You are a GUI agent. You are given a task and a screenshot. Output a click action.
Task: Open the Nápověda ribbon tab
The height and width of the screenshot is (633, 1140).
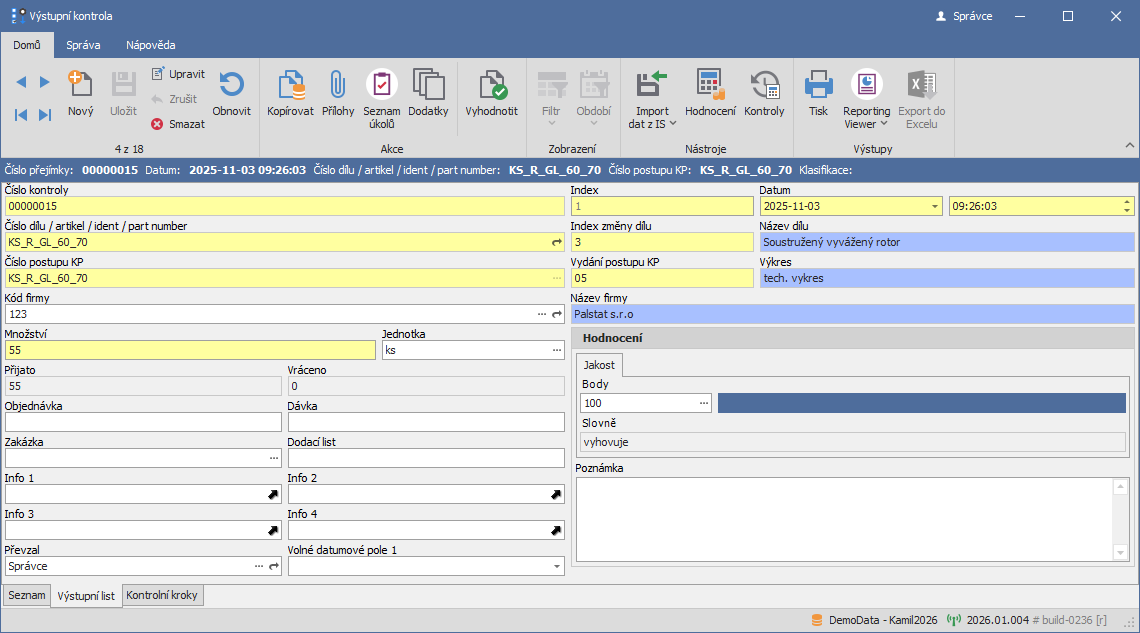click(x=150, y=45)
